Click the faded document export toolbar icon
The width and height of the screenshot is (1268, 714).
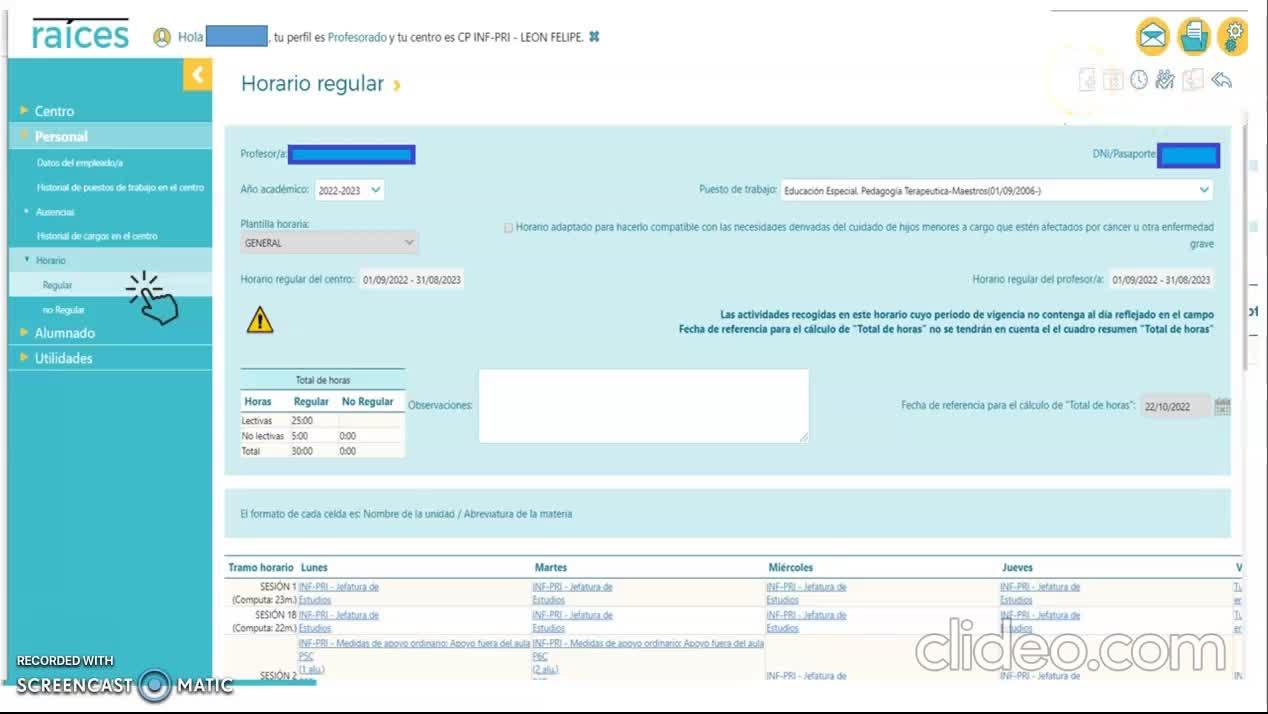click(1087, 81)
